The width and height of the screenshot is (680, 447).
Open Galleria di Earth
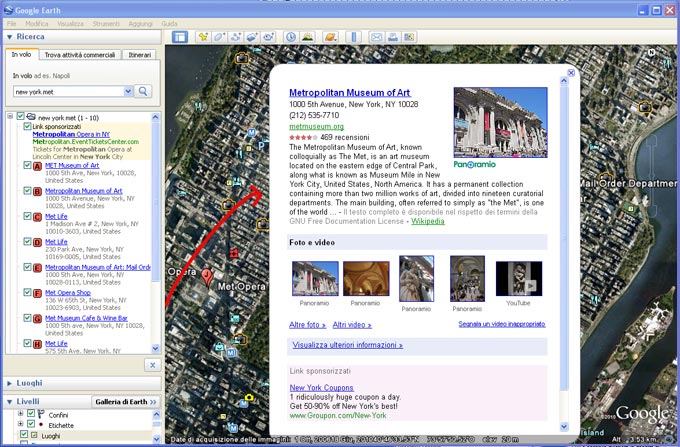[x=126, y=402]
